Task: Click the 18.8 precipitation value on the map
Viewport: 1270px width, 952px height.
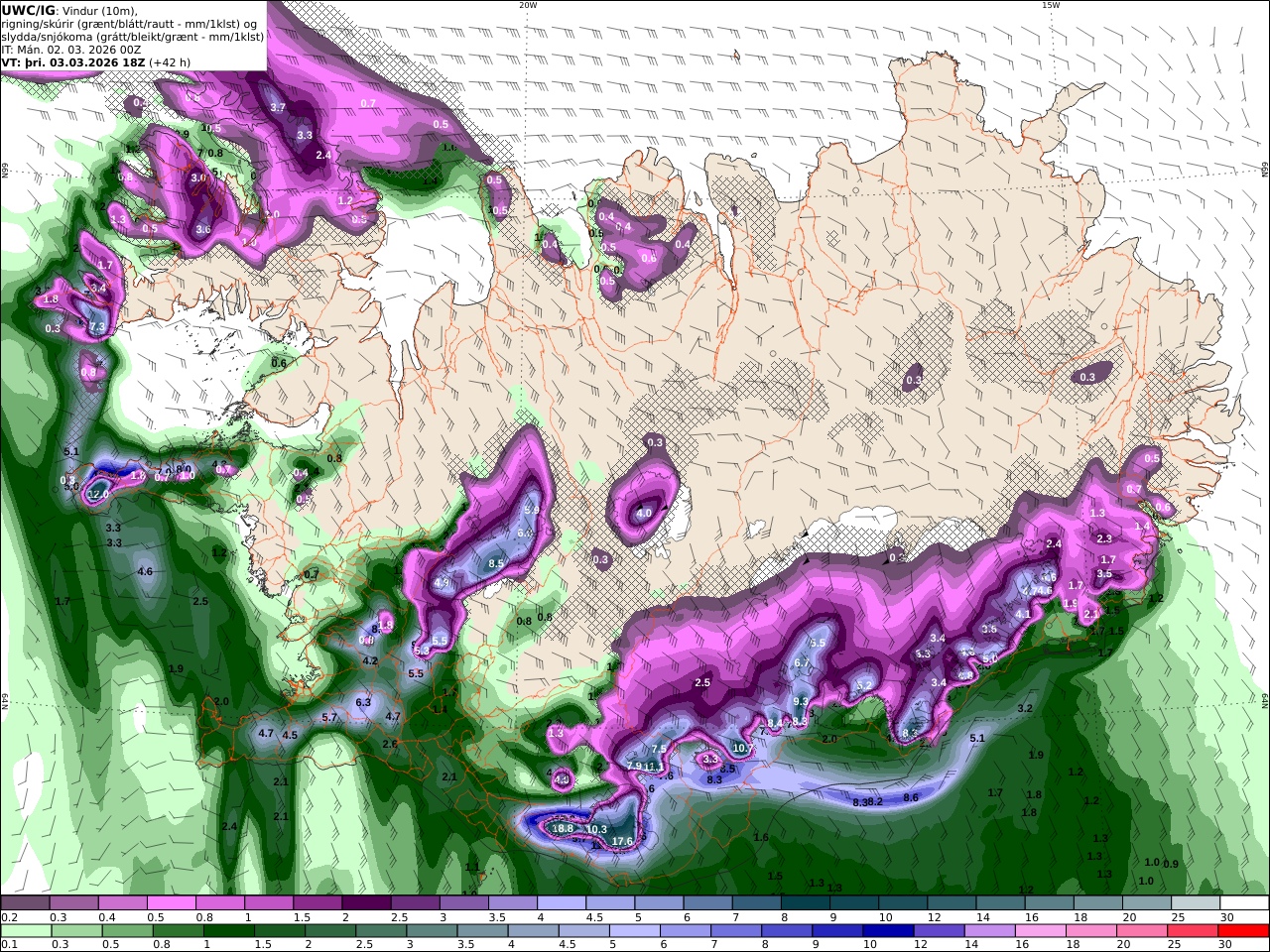Action: (x=563, y=829)
